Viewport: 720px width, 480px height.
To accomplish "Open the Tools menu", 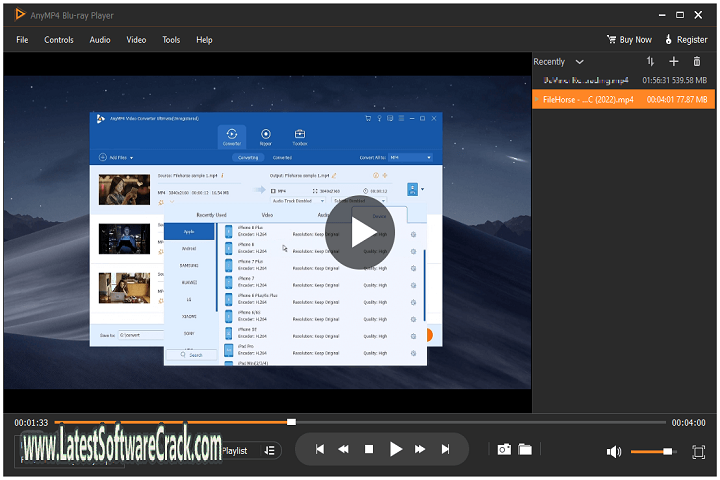I will (171, 40).
